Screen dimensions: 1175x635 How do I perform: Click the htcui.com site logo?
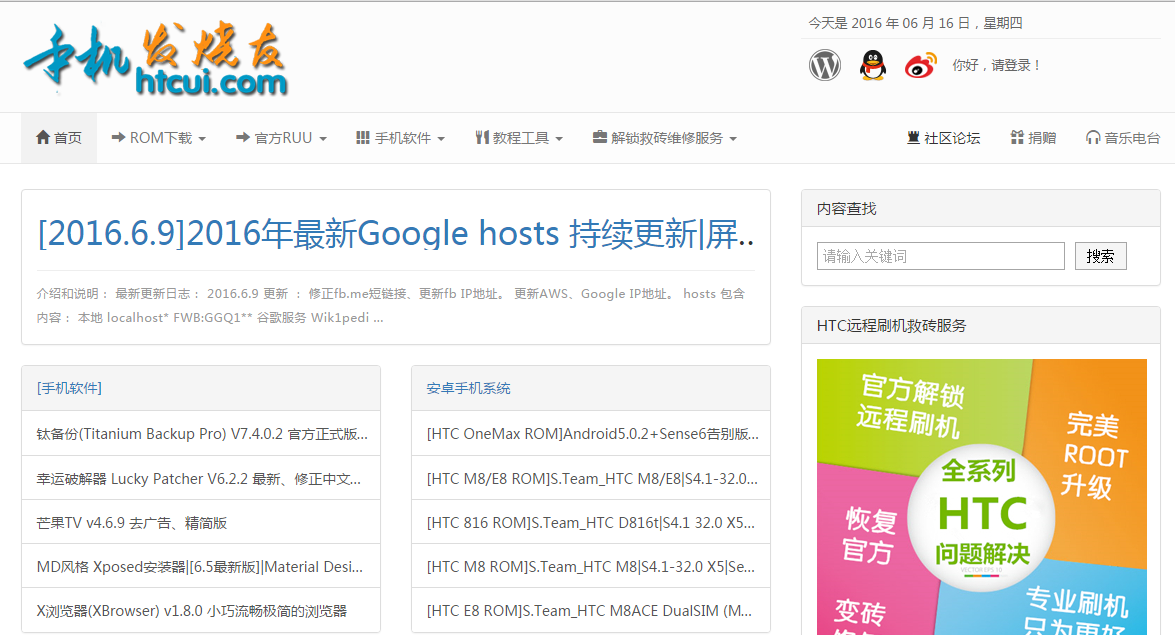pos(155,57)
